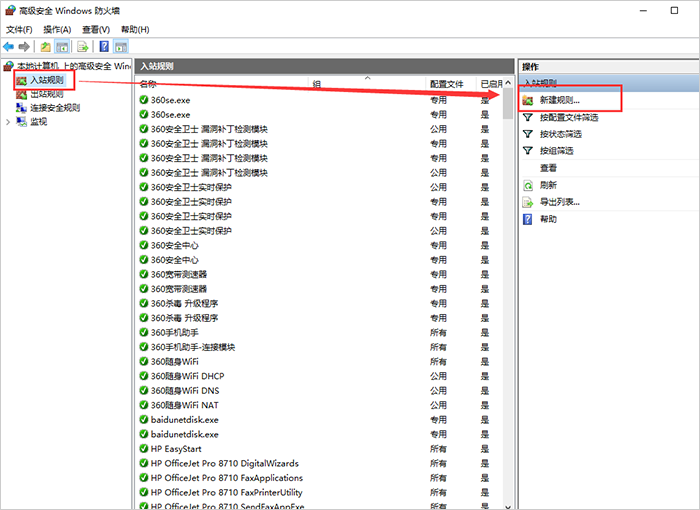Select the 连接安全规则 icon in the tree
The height and width of the screenshot is (510, 700).
tap(21, 108)
